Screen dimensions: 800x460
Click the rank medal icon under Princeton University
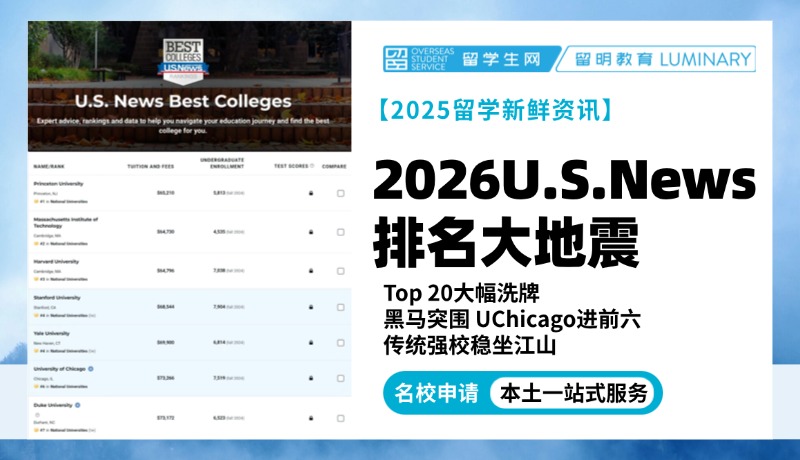click(36, 201)
